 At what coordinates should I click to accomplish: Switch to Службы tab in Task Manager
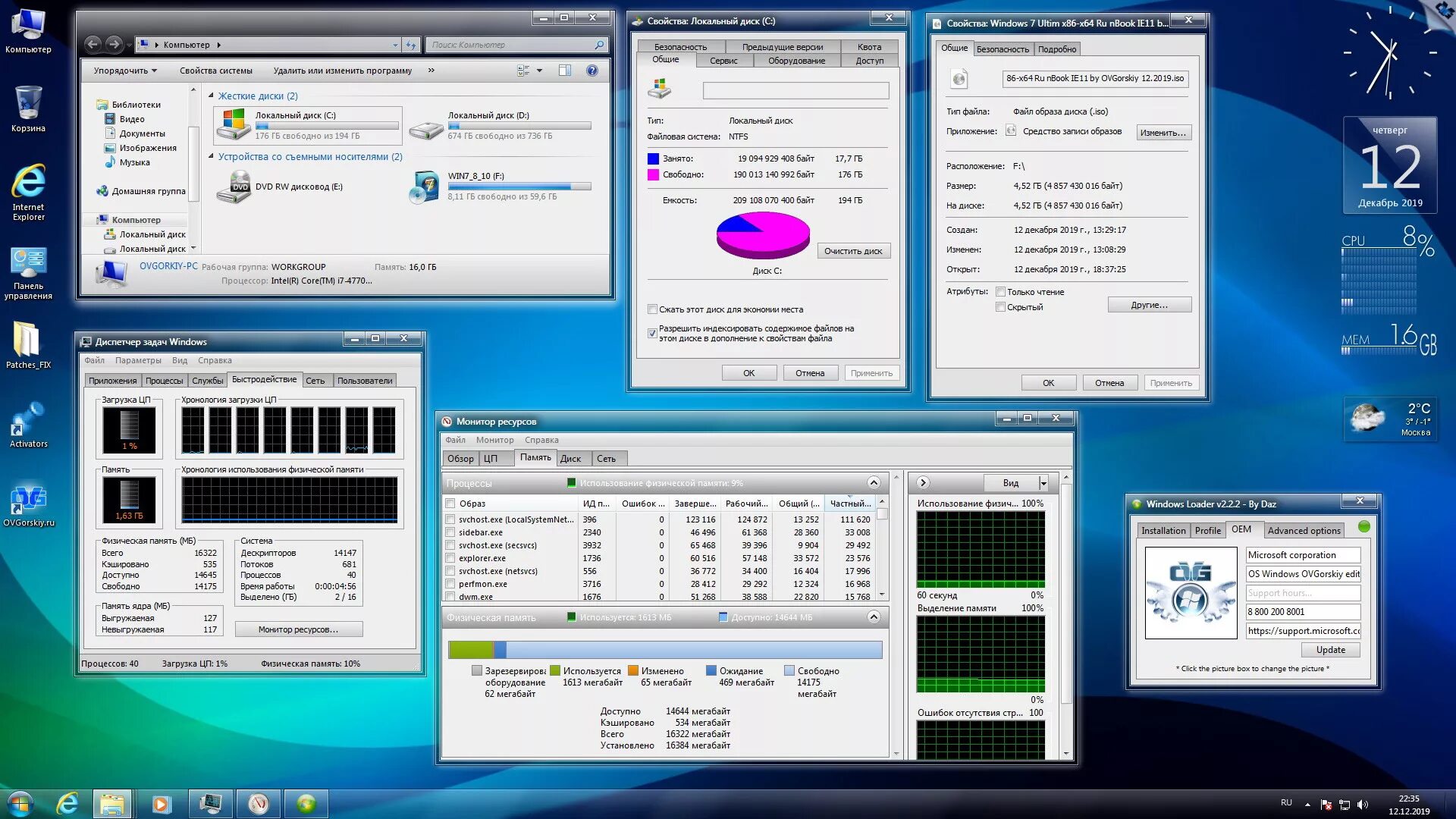(x=207, y=381)
